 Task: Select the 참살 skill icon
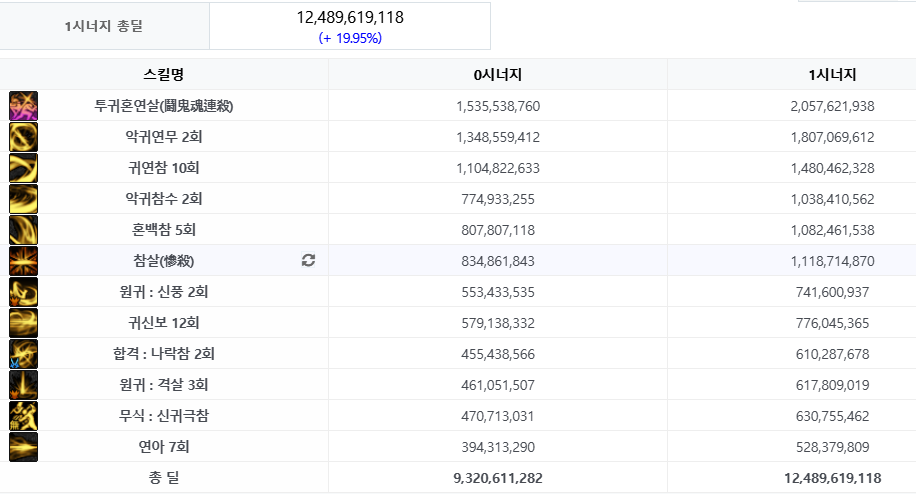23,260
